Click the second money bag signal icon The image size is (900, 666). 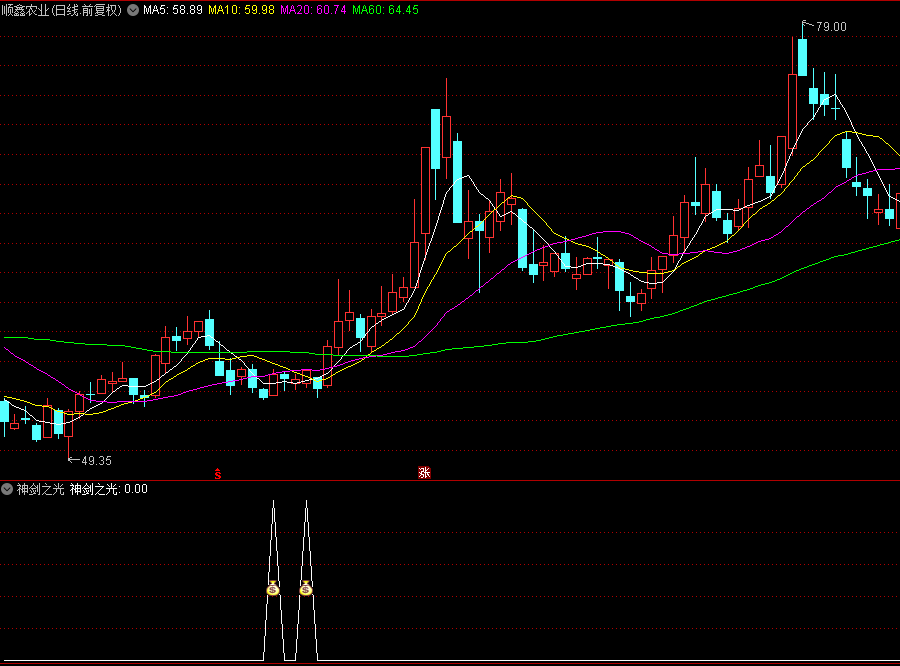click(306, 588)
